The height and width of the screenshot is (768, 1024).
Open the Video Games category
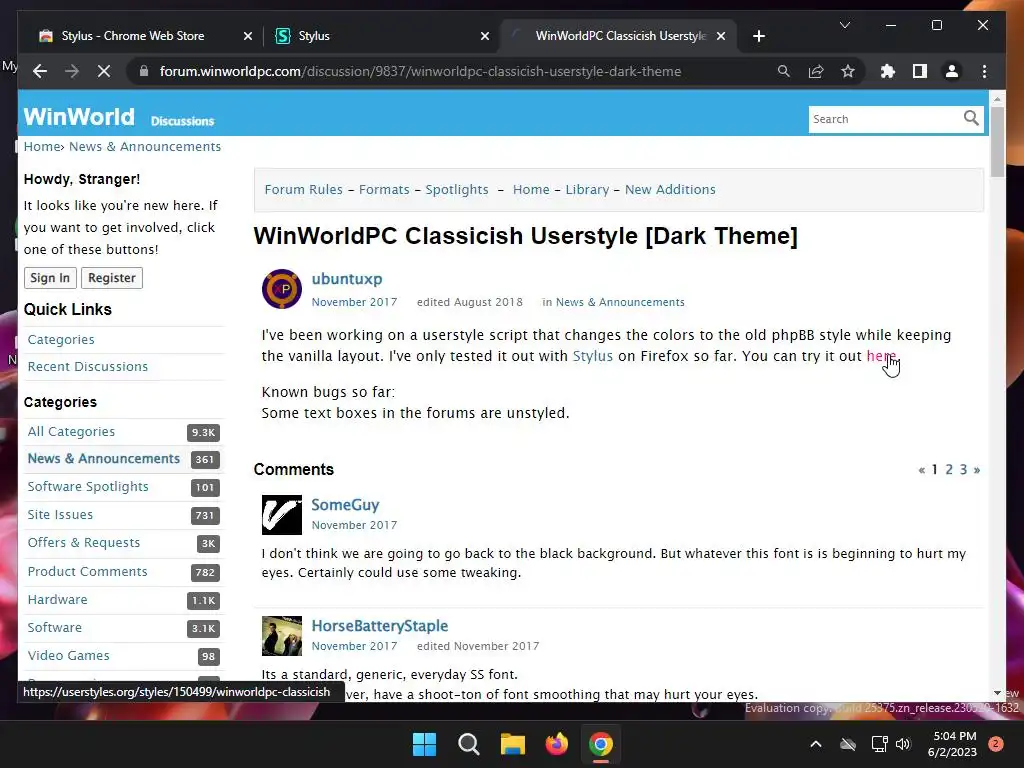[x=69, y=656]
